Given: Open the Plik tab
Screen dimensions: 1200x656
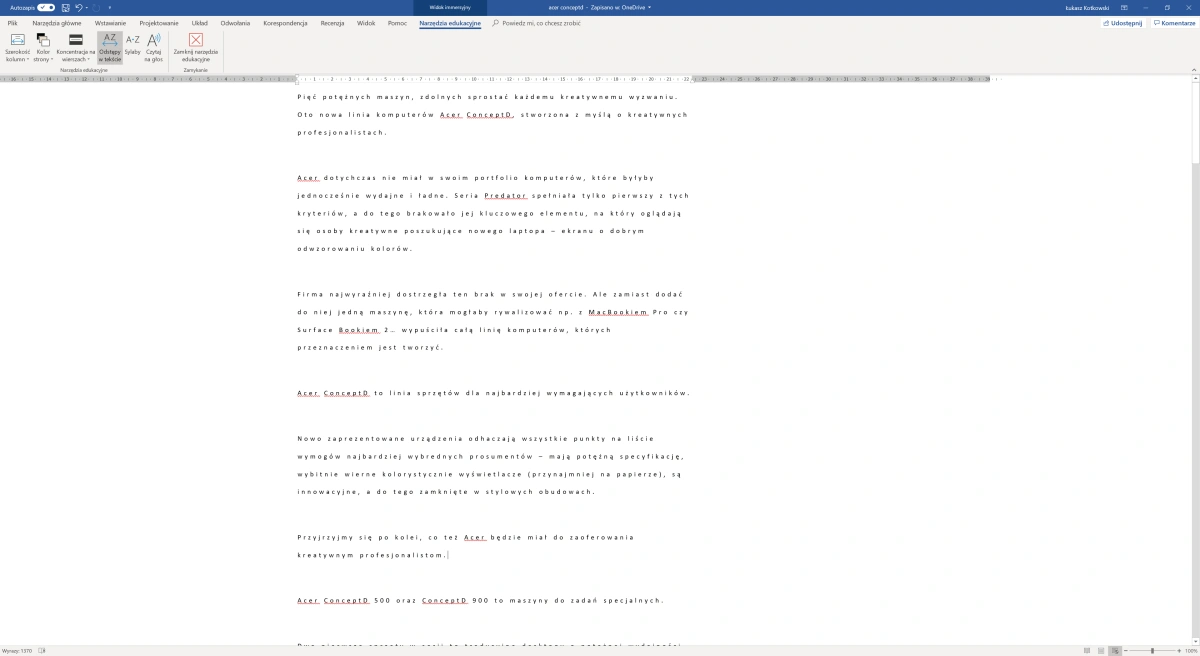Looking at the screenshot, I should click(13, 22).
